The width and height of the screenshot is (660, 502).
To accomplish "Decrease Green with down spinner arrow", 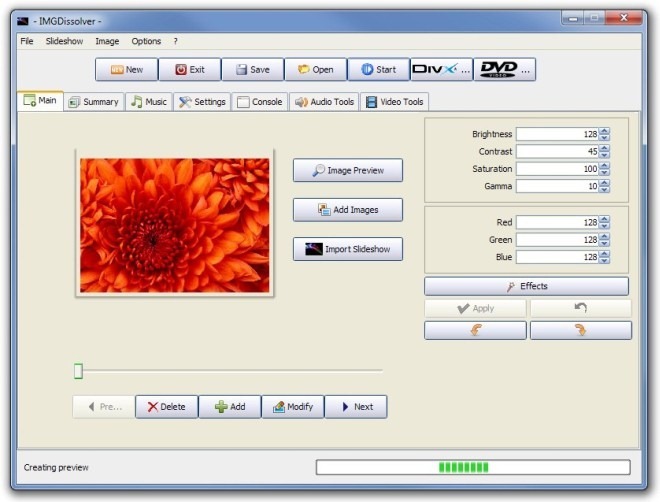I will [604, 243].
